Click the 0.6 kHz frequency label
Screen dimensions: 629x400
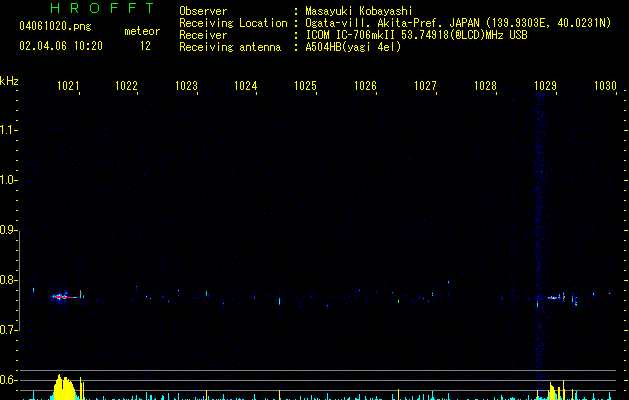8,380
